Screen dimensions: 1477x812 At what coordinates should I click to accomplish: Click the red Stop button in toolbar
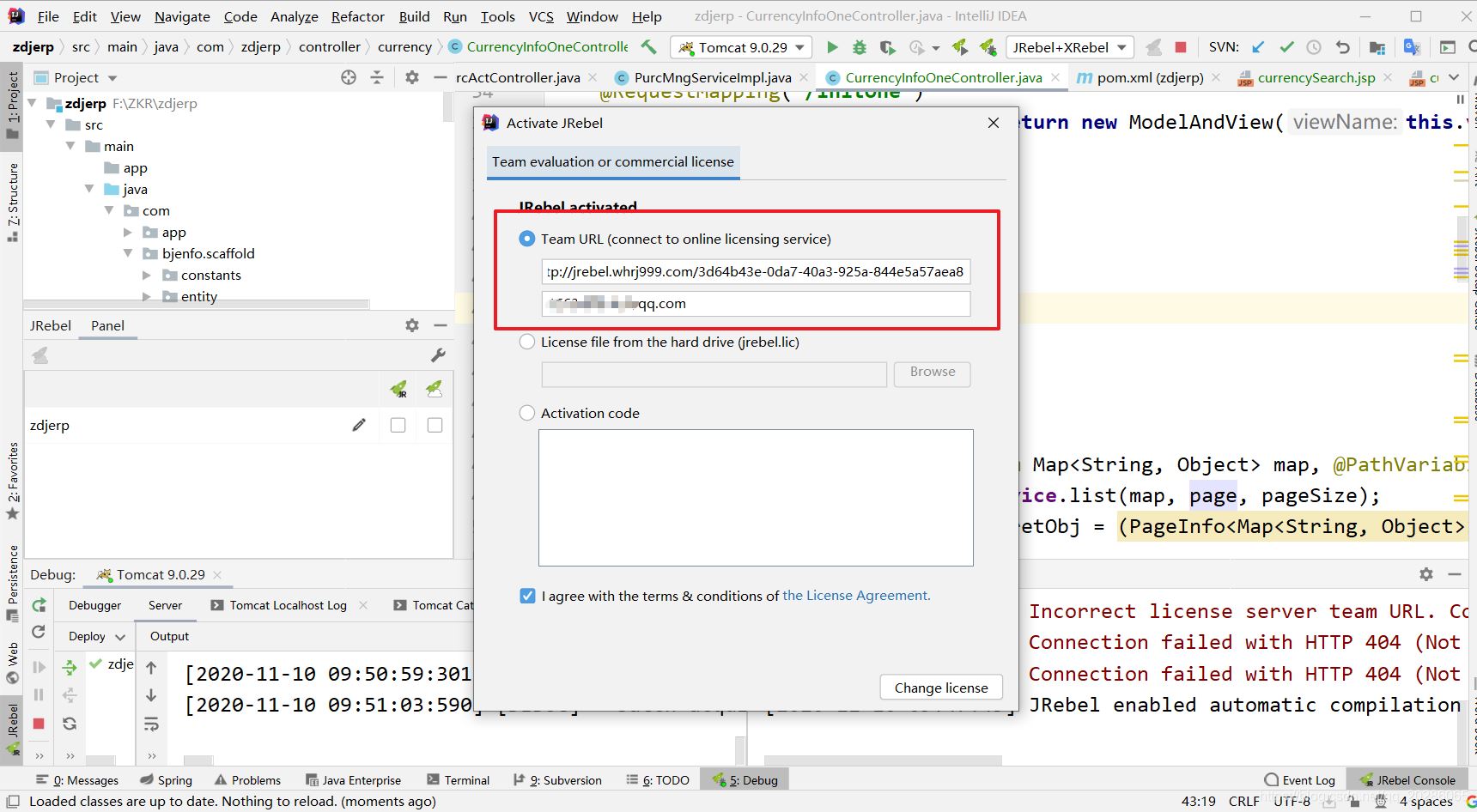coord(1181,47)
